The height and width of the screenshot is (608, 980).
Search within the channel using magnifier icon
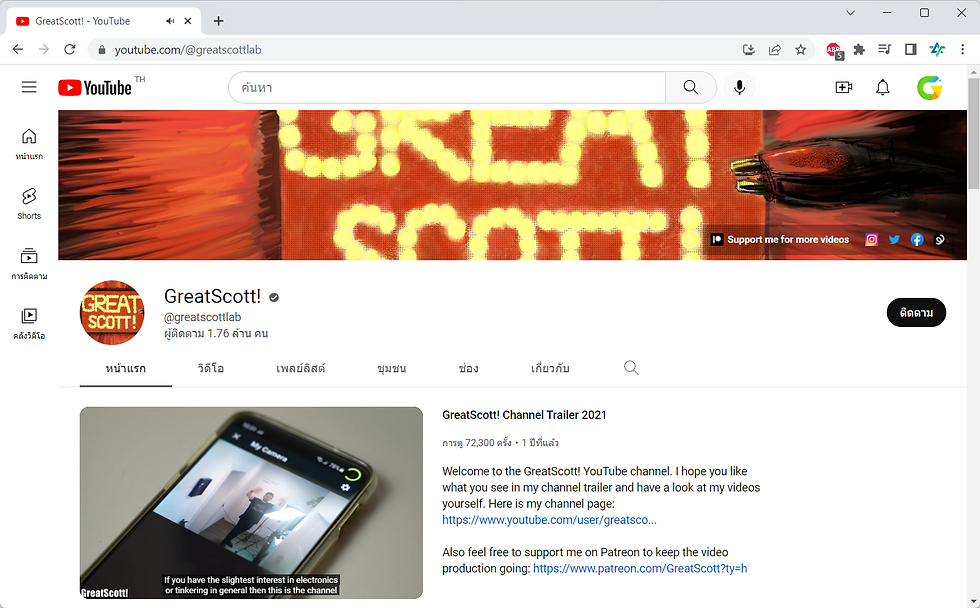pos(631,367)
